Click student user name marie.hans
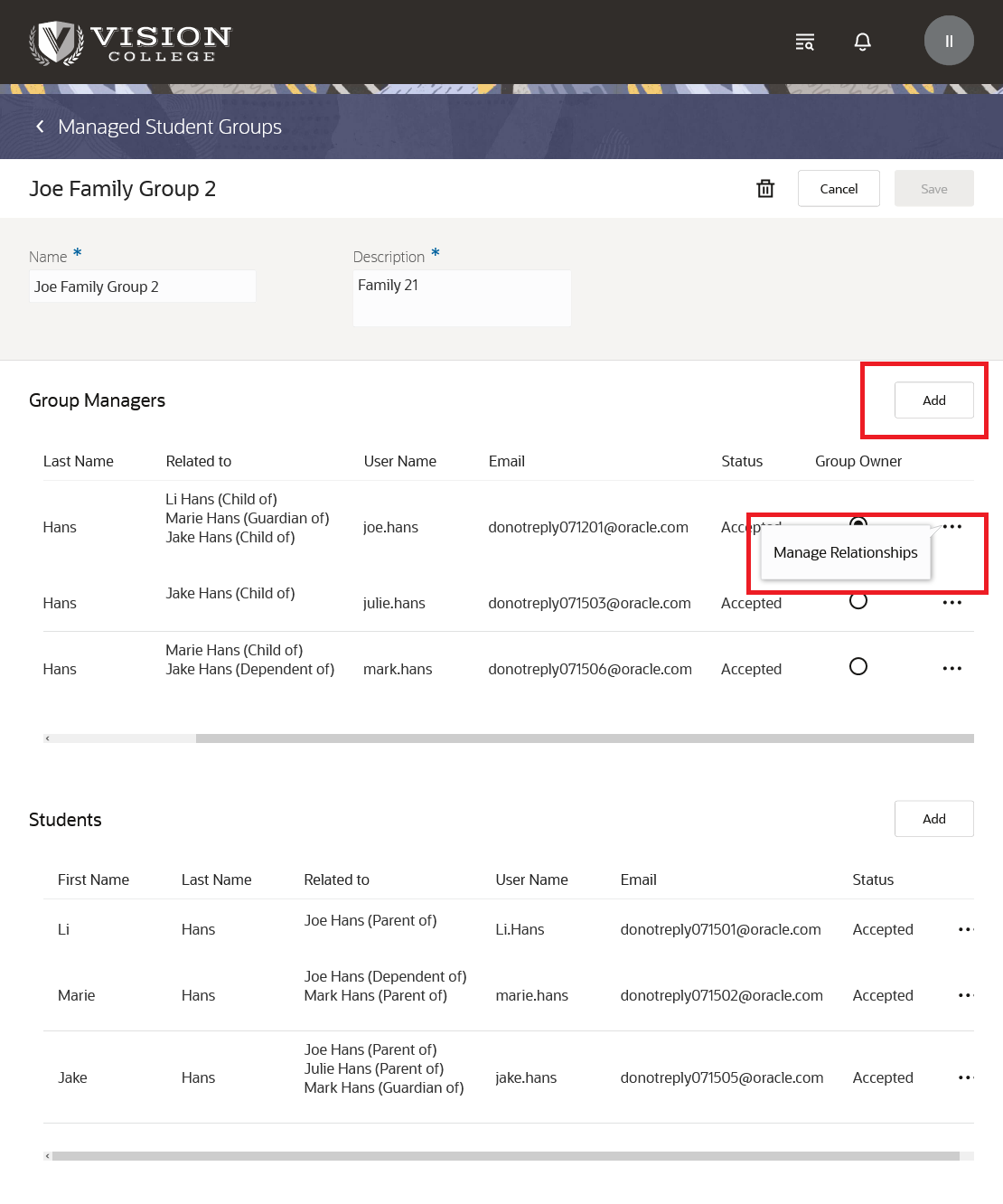Image resolution: width=1003 pixels, height=1204 pixels. tap(531, 995)
